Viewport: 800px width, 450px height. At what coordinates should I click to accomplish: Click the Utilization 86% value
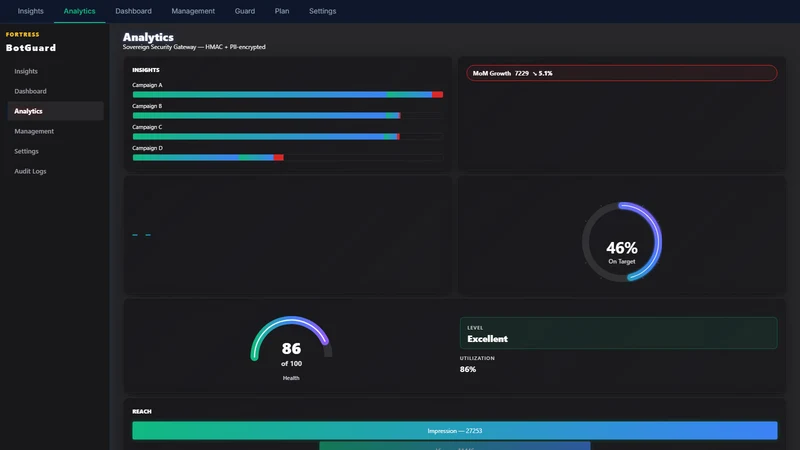coord(468,369)
